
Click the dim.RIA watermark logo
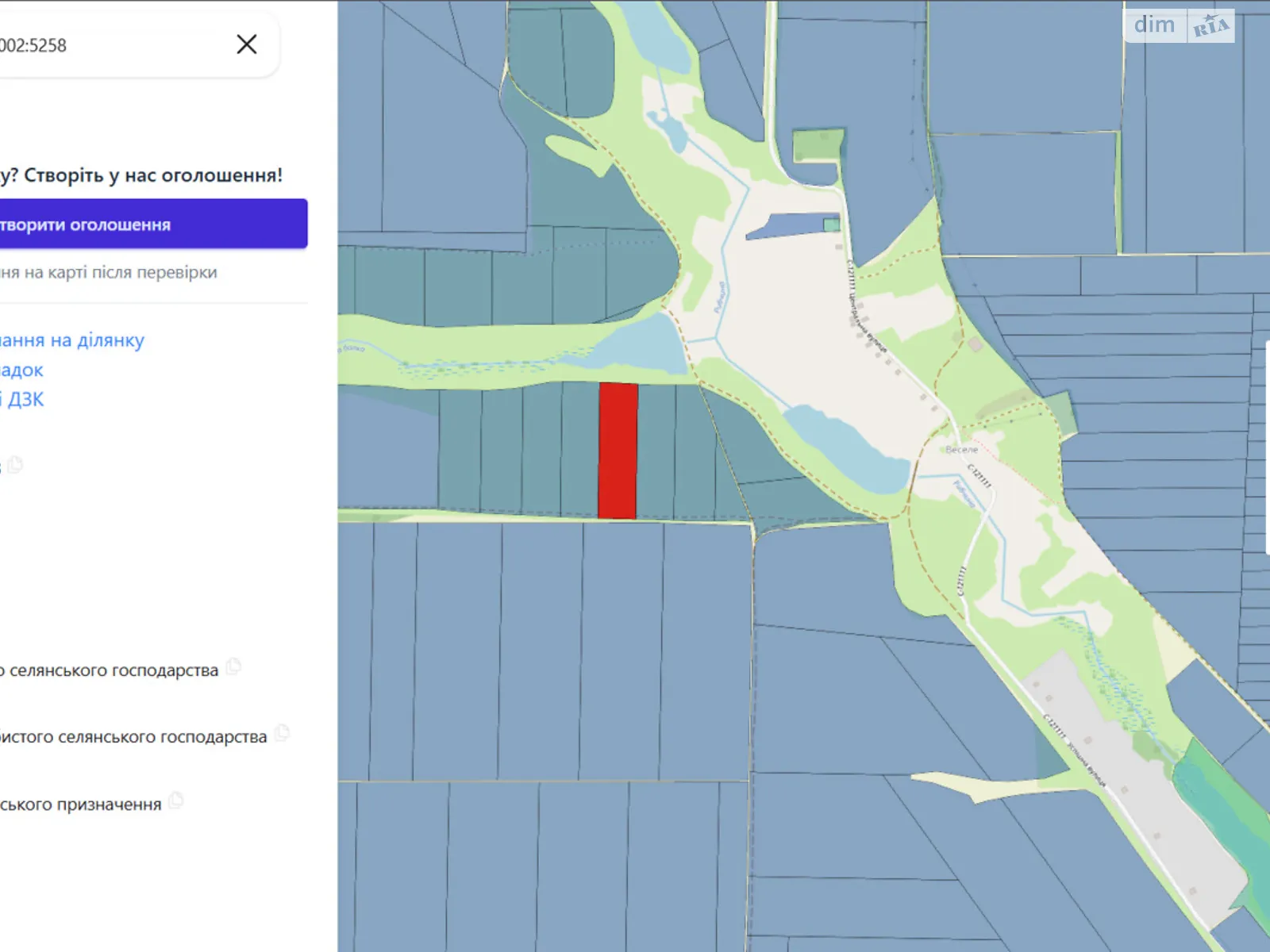(x=1179, y=26)
